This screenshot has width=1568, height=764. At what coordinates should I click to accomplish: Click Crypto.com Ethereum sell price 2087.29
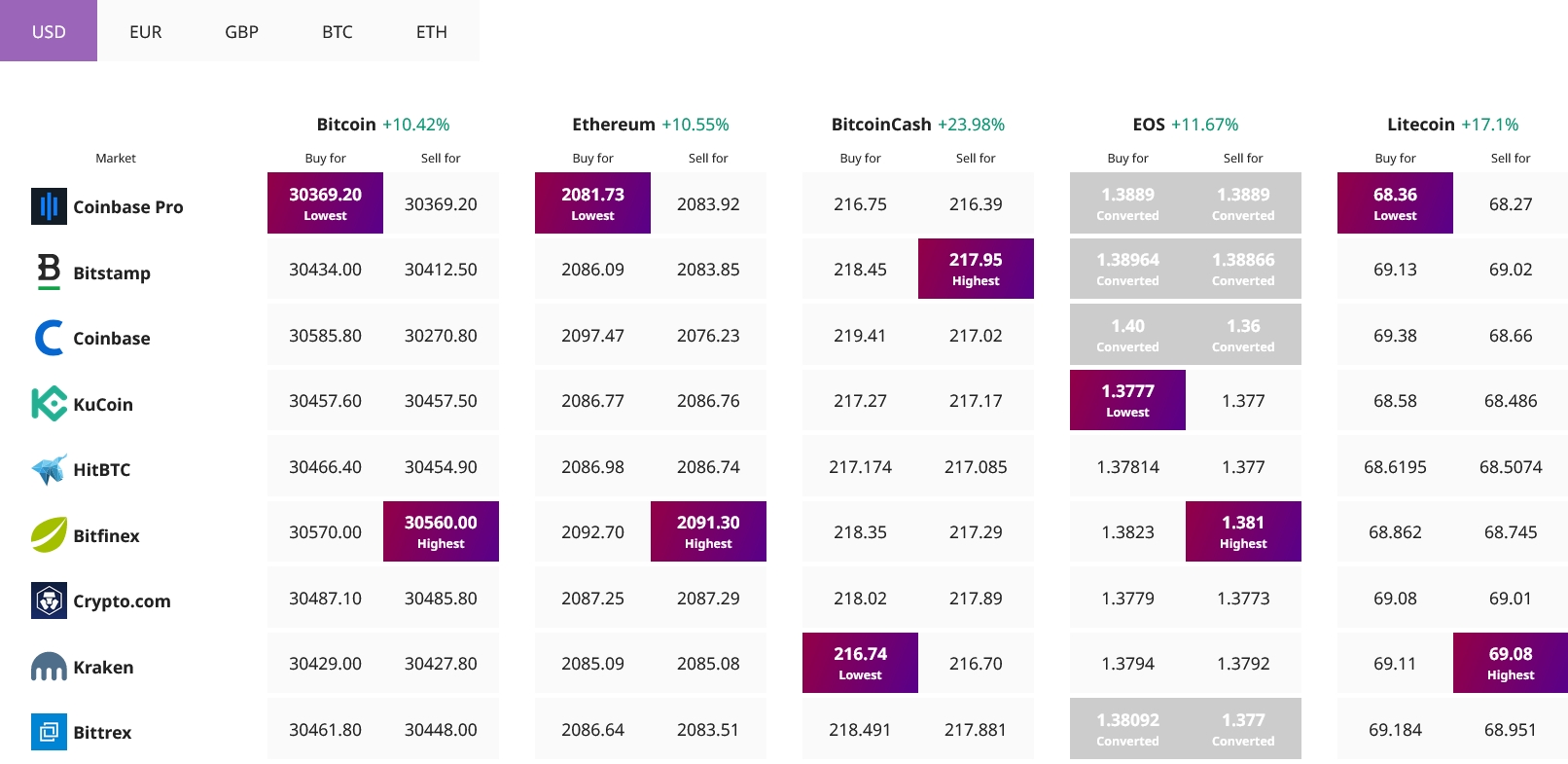(x=708, y=598)
